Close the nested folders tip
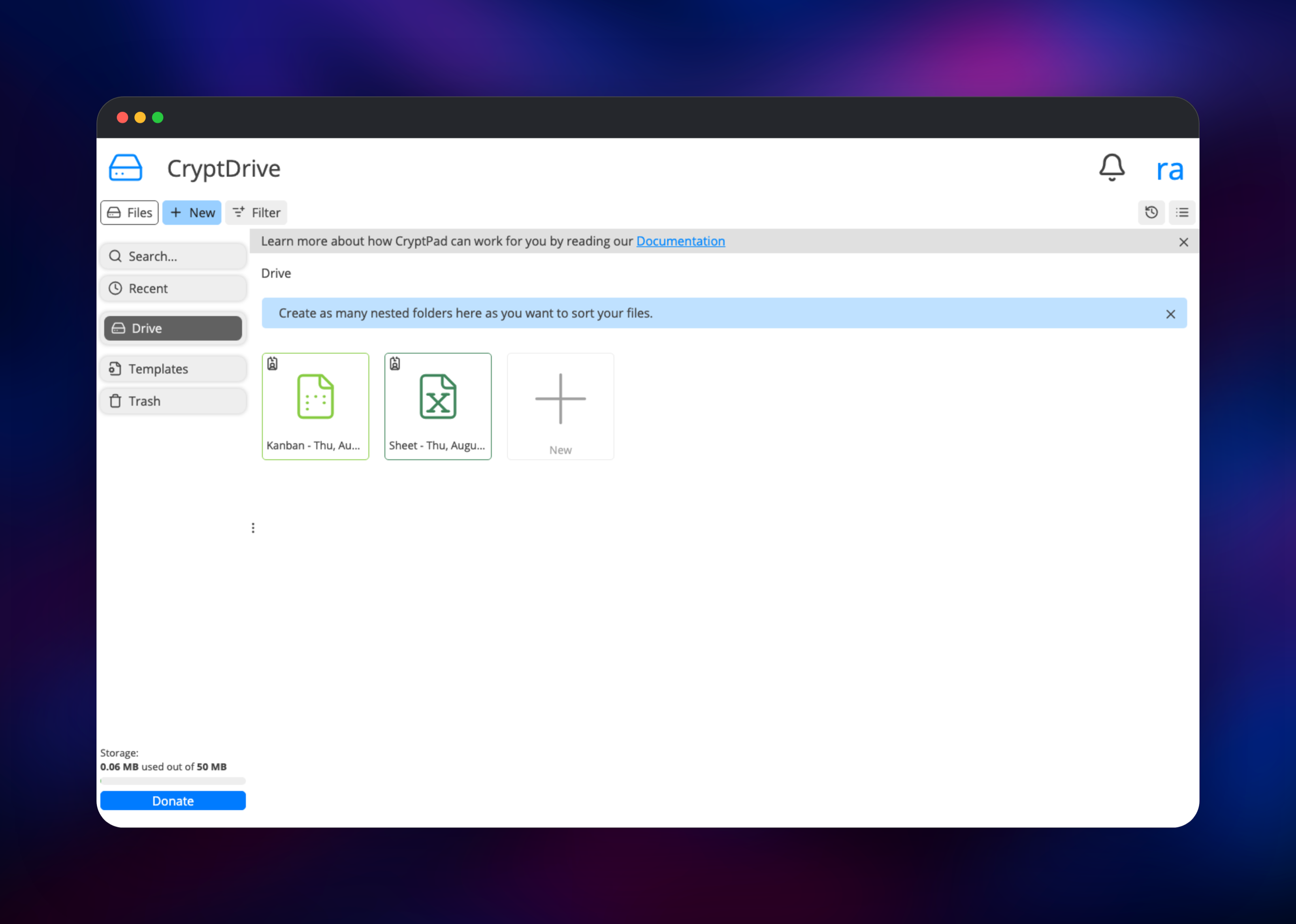This screenshot has width=1296, height=924. pyautogui.click(x=1171, y=314)
